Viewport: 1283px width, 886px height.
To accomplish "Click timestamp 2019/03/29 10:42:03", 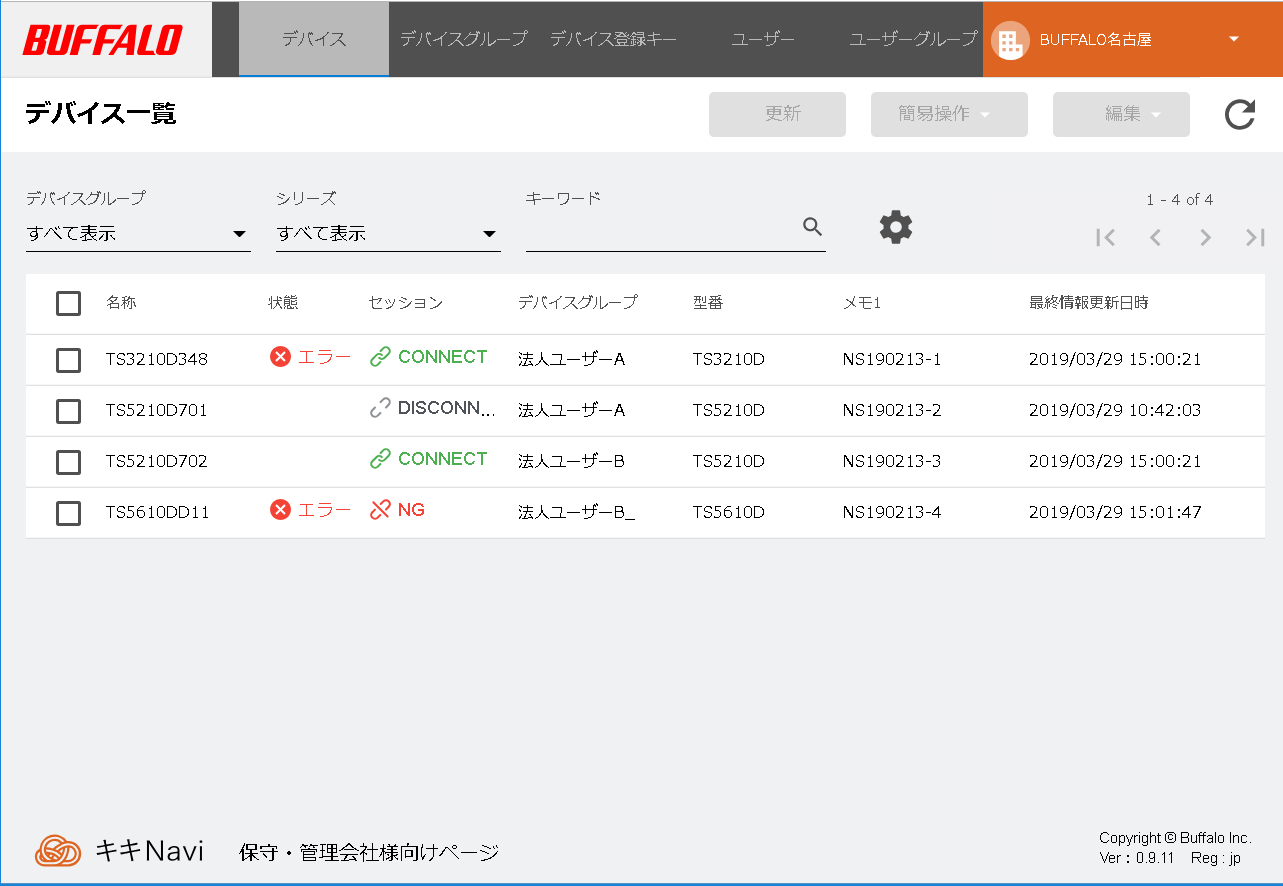I will (1115, 410).
